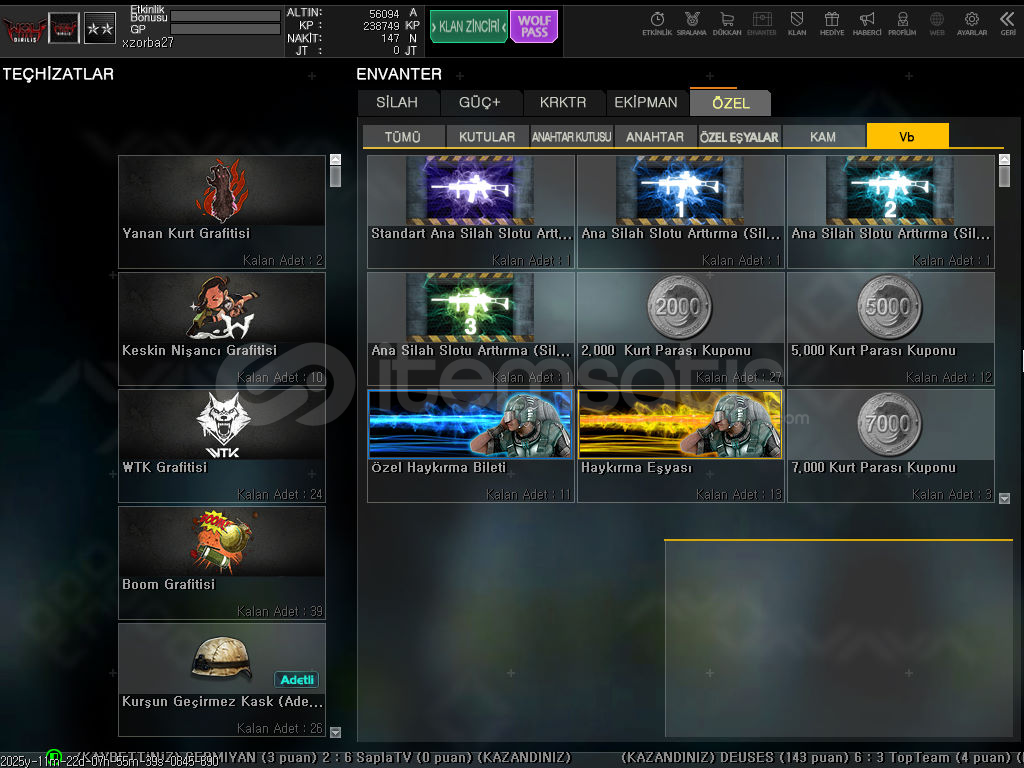
Task: Click the Adetli badge on helmet
Action: tap(296, 680)
